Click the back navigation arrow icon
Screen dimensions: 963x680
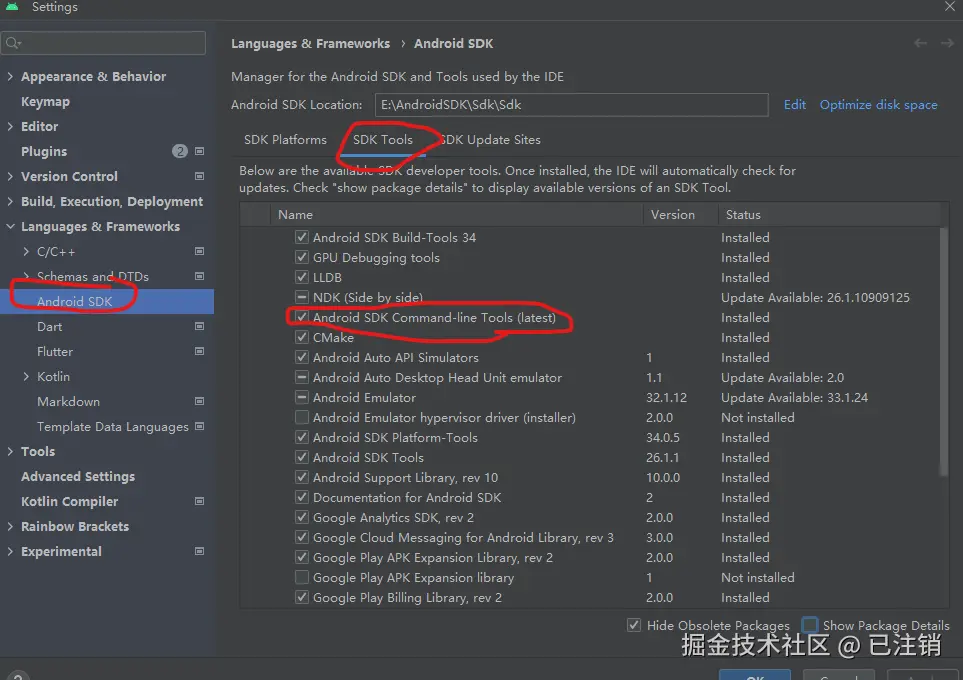coord(920,43)
